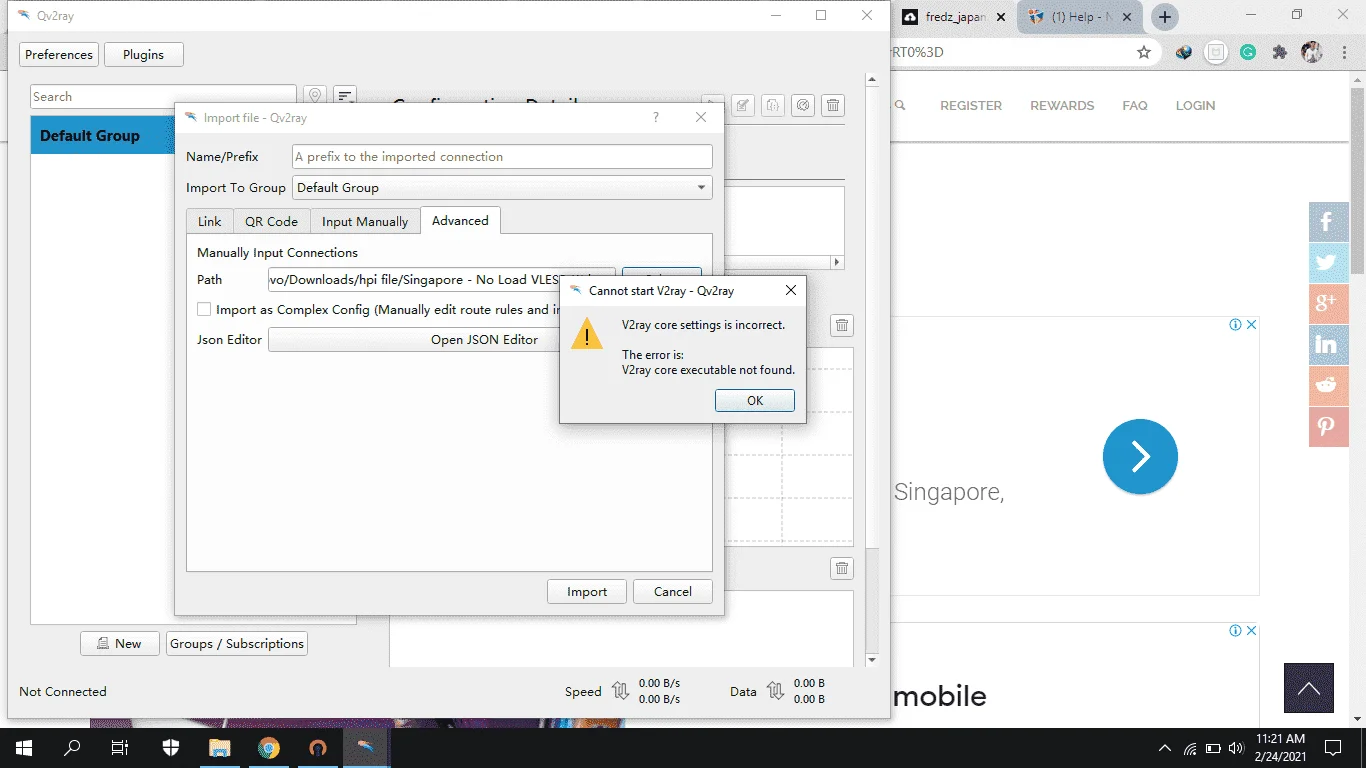The width and height of the screenshot is (1366, 768).
Task: Switch to the QR Code tab
Action: tap(271, 221)
